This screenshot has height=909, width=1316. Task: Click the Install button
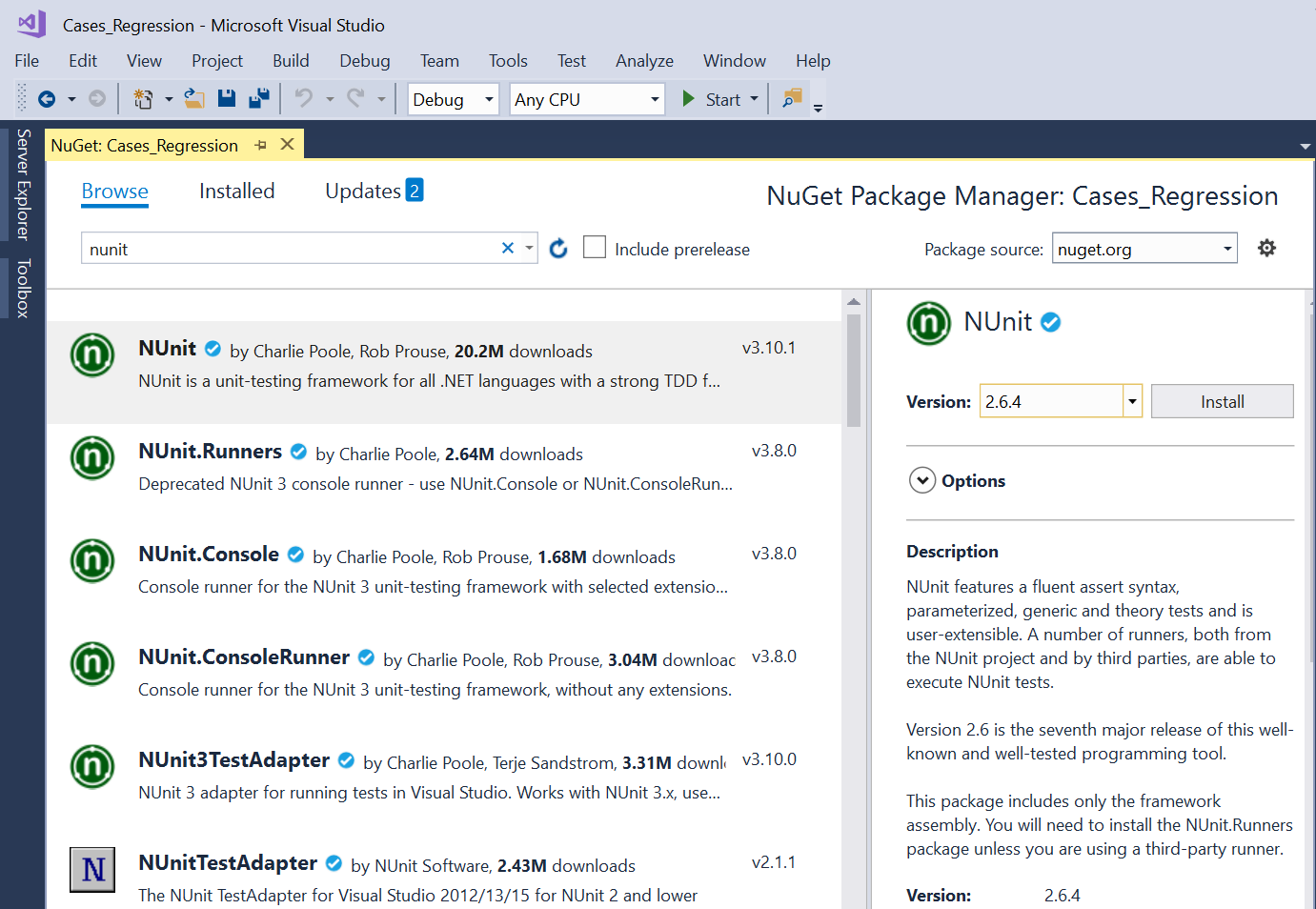[x=1222, y=402]
